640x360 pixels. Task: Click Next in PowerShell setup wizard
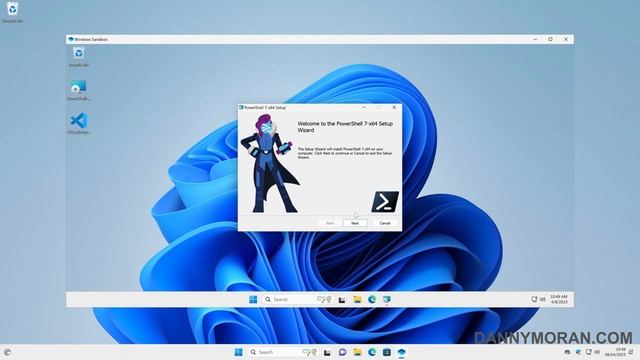(355, 223)
